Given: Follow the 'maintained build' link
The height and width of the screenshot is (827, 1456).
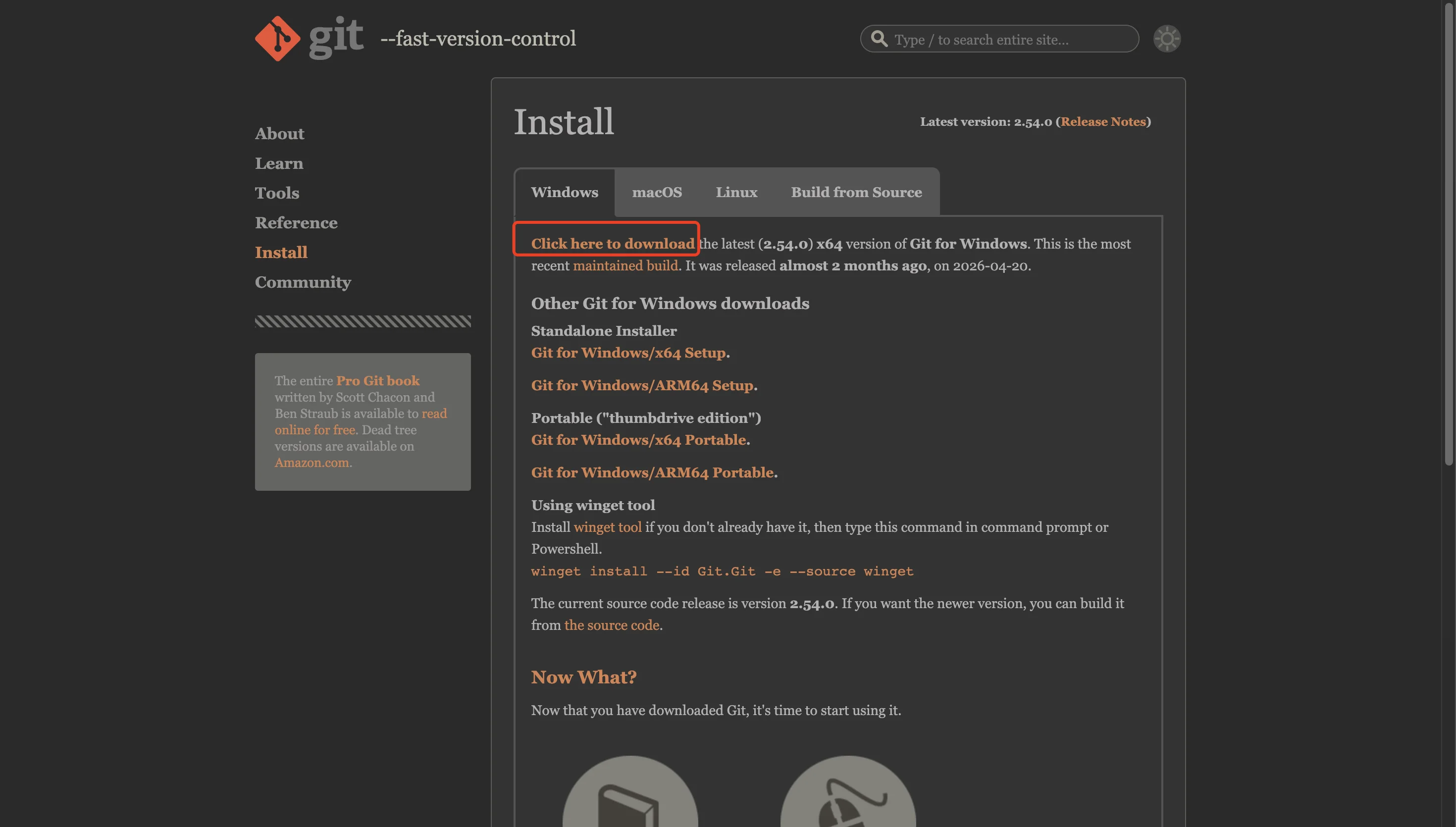Looking at the screenshot, I should pos(625,266).
